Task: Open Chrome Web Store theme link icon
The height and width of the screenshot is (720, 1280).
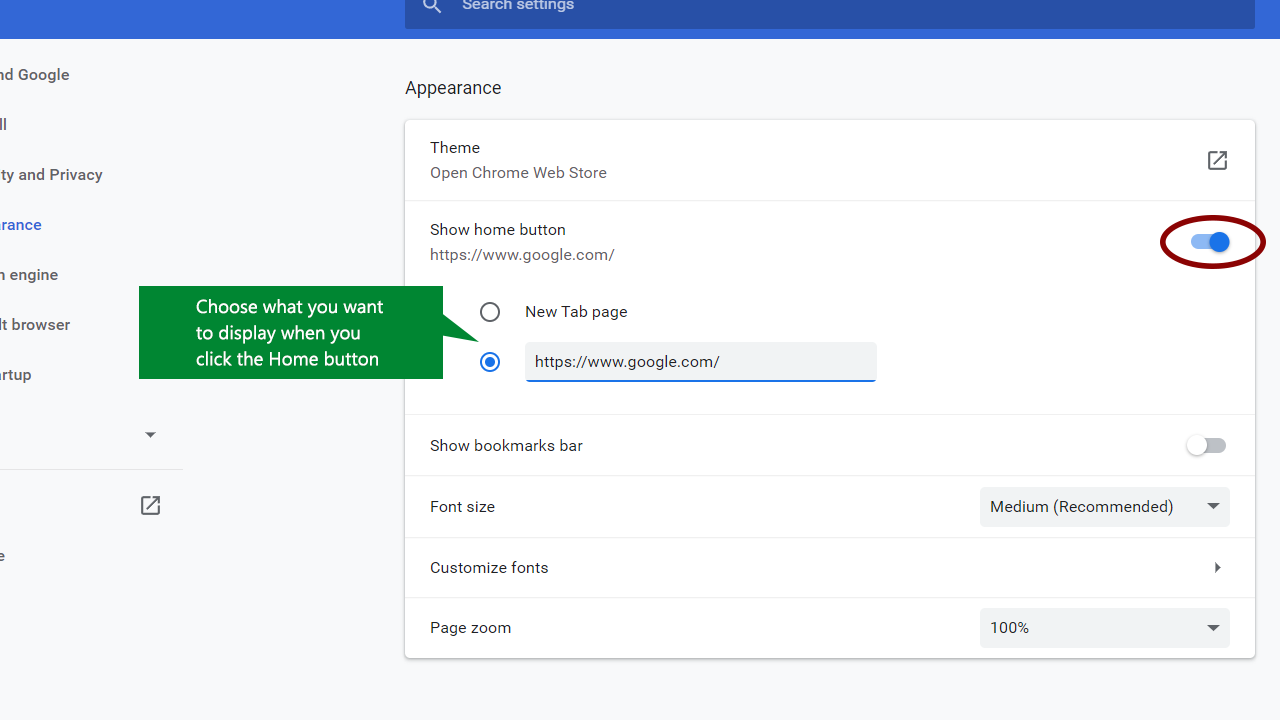Action: pos(1217,160)
